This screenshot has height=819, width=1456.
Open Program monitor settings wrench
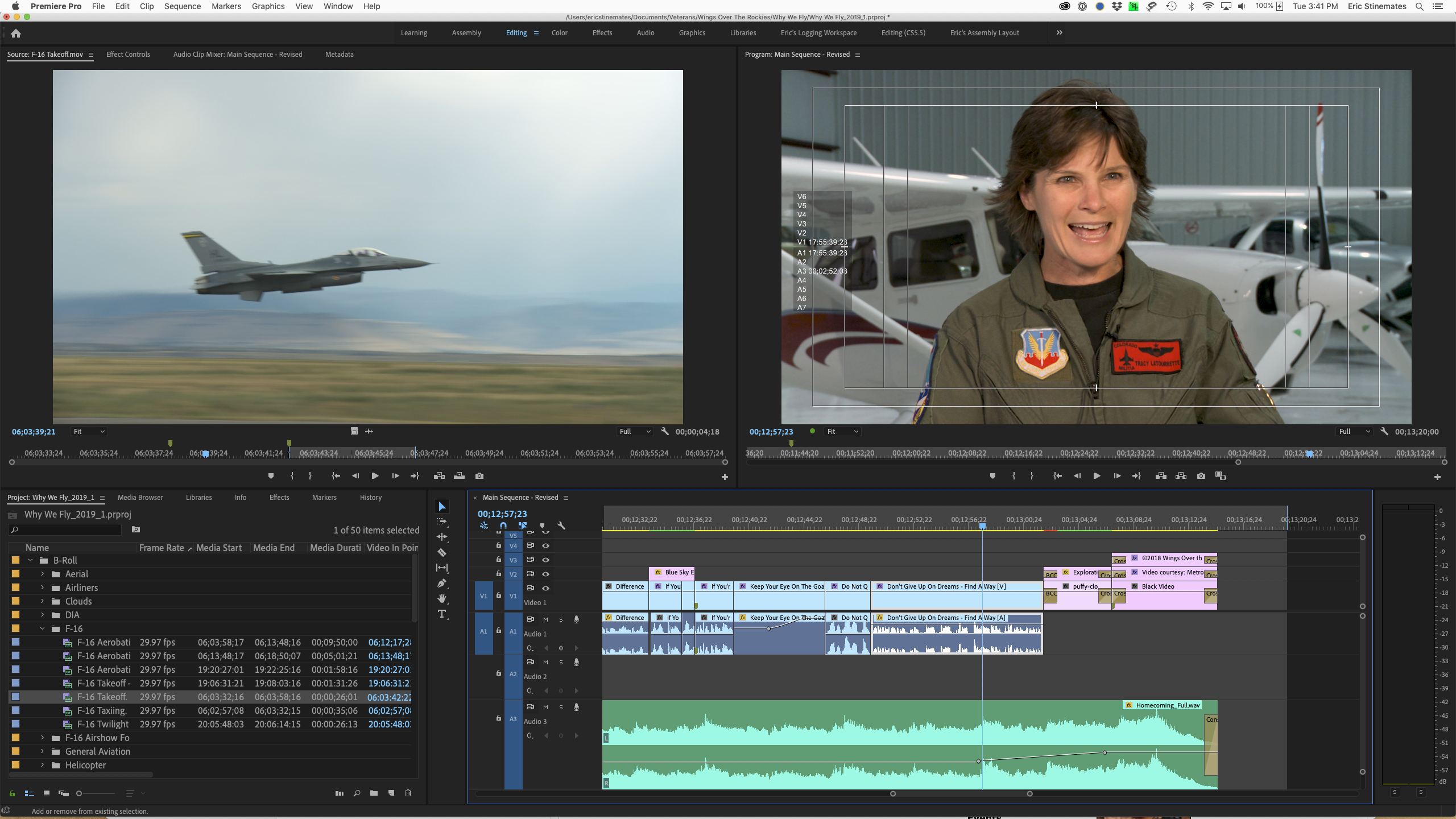(1384, 432)
